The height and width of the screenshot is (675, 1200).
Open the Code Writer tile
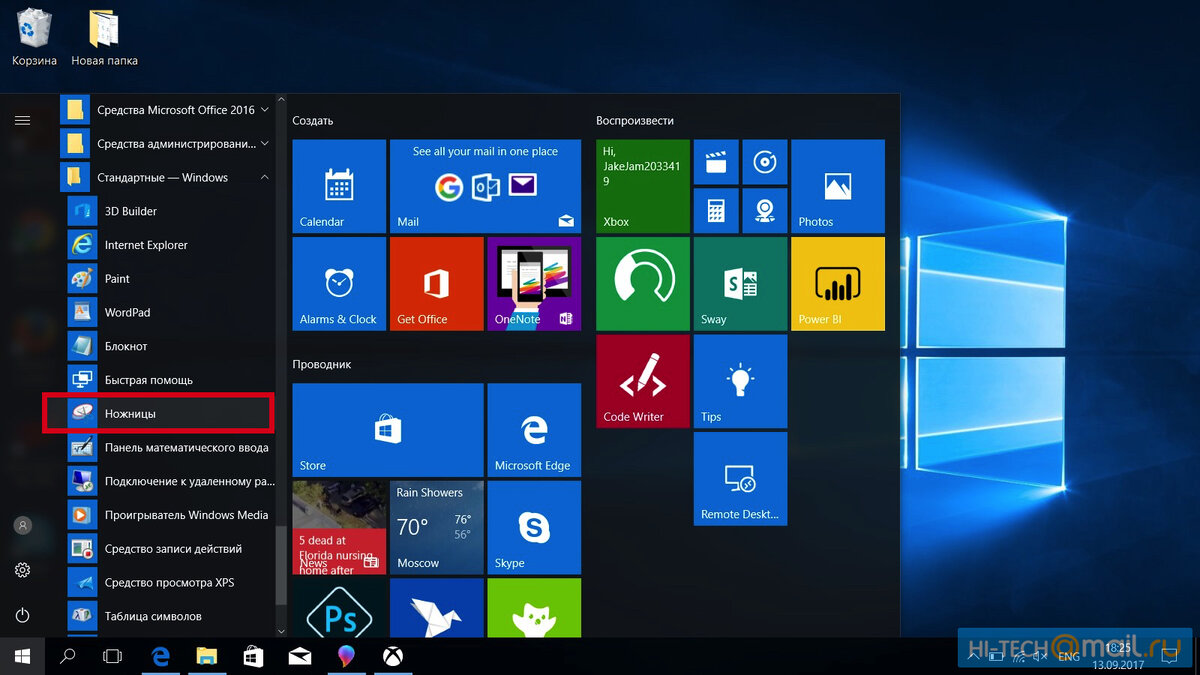click(x=643, y=381)
